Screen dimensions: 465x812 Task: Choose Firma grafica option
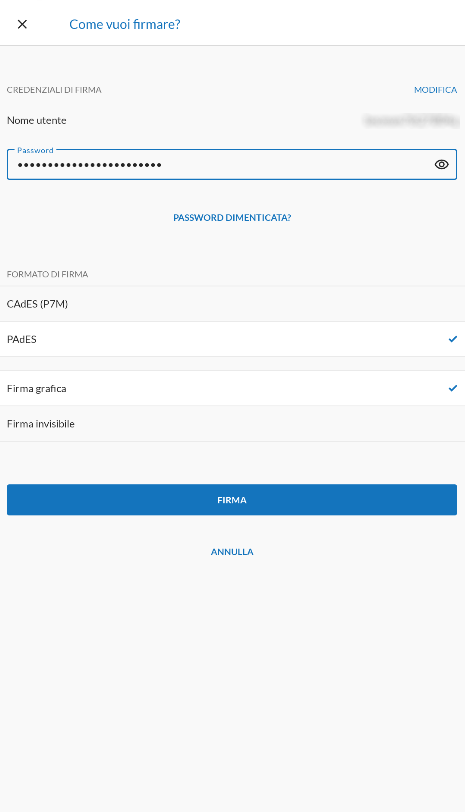pos(232,388)
